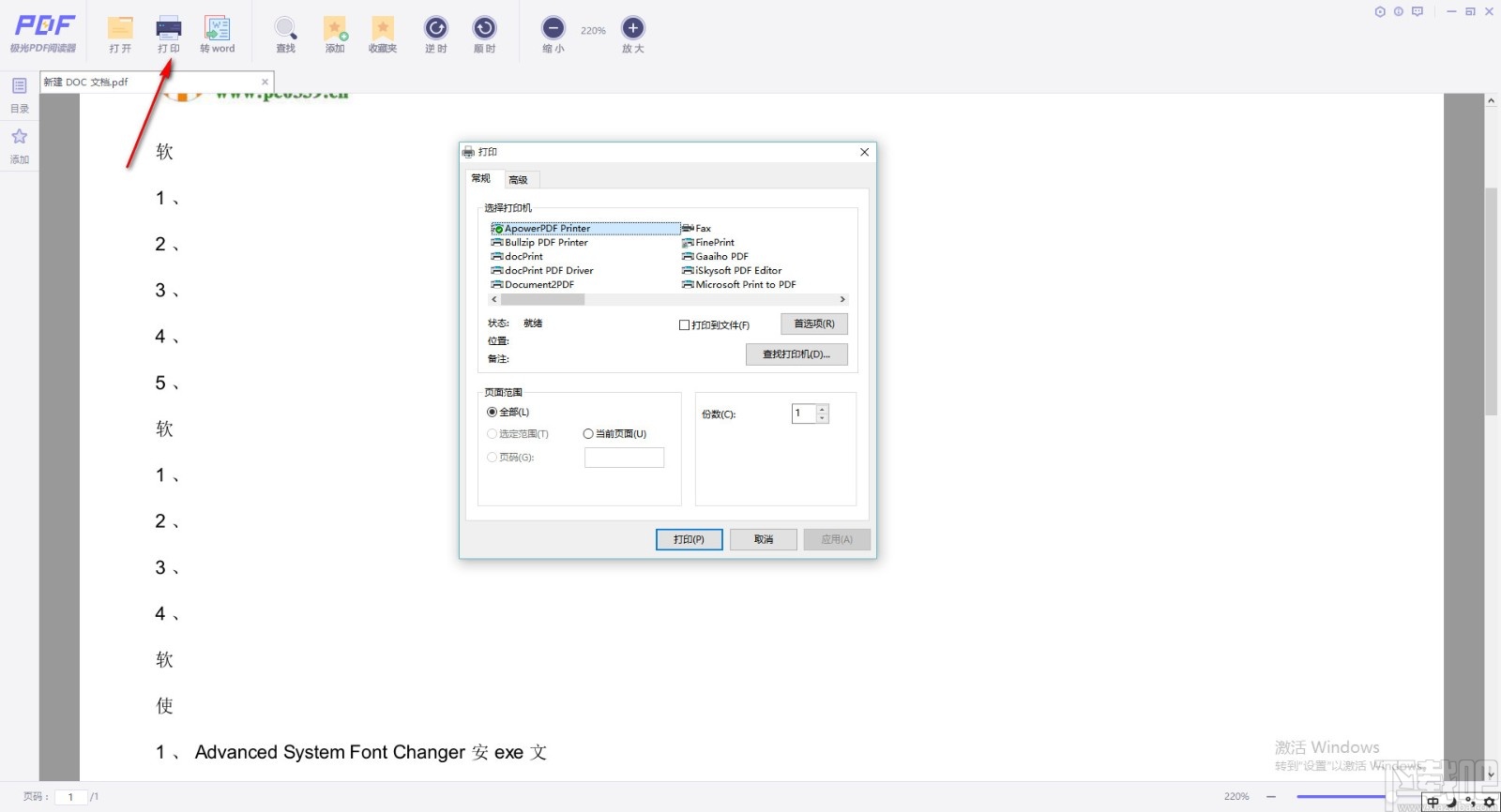1501x812 pixels.
Task: Zoom in with the 放大 button
Action: [x=633, y=35]
